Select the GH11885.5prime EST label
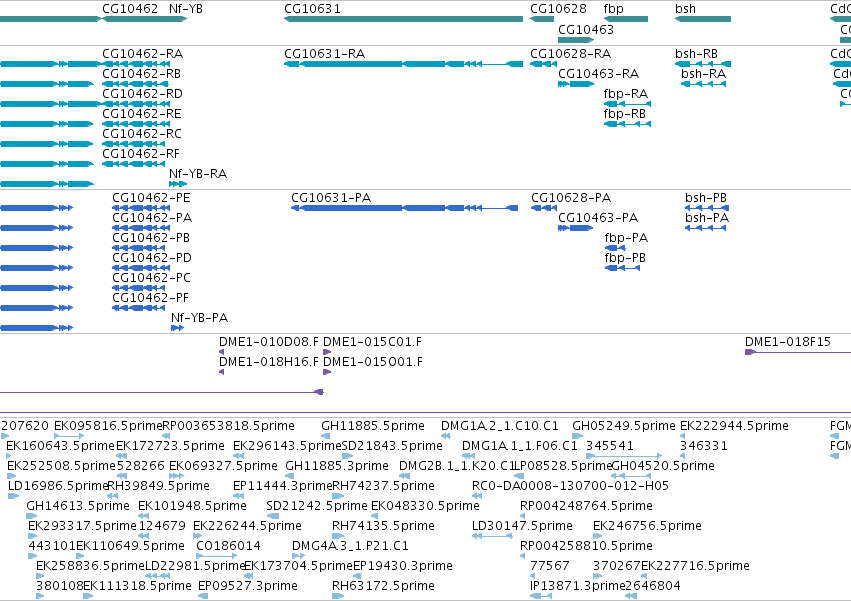The height and width of the screenshot is (601, 851). (373, 426)
